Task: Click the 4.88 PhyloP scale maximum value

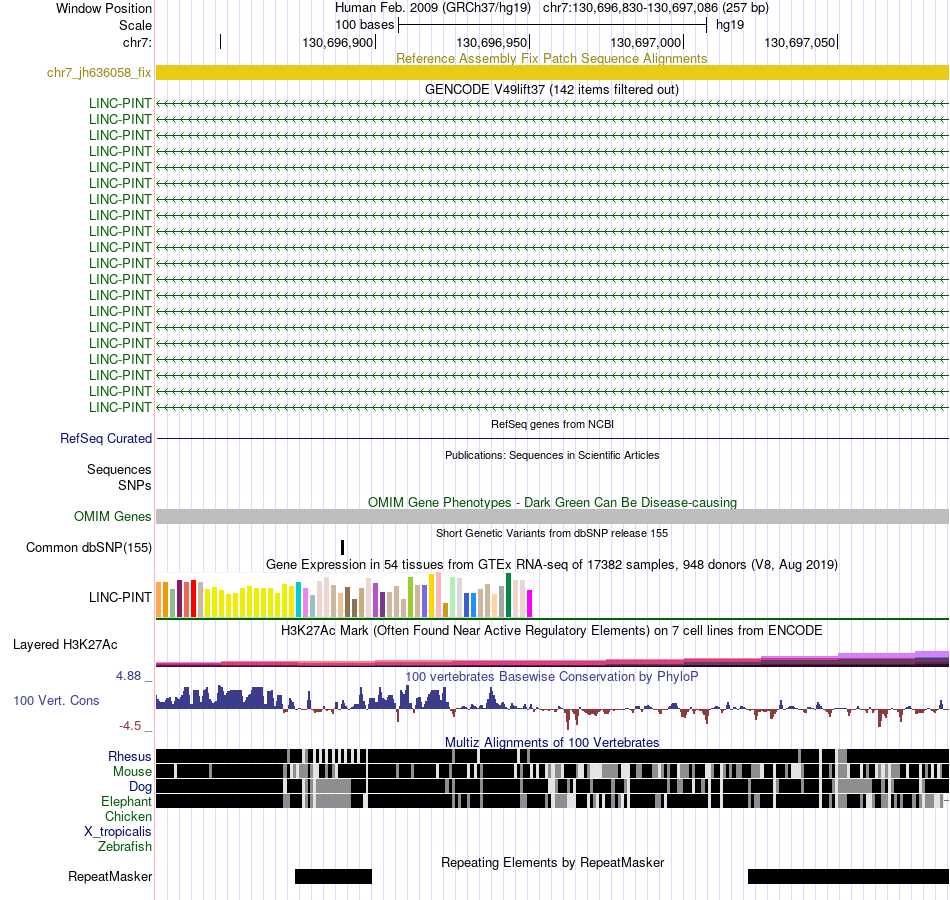Action: coord(128,676)
